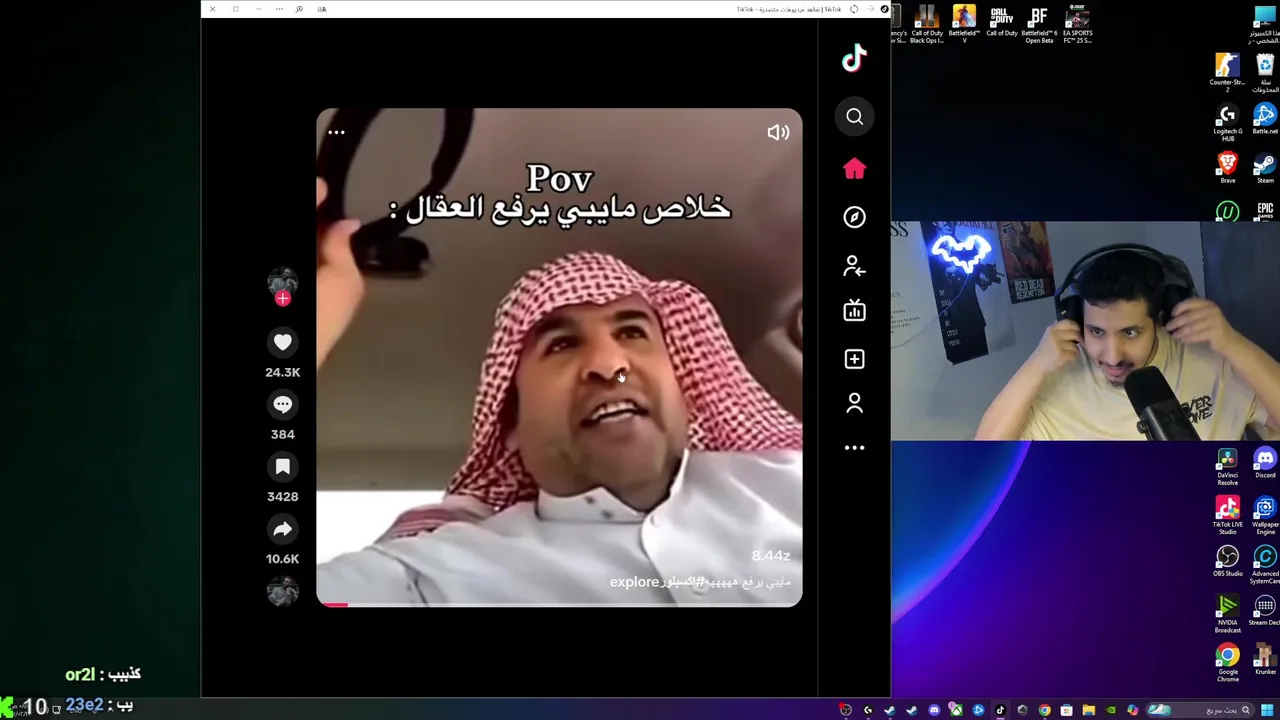This screenshot has height=720, width=1280.
Task: Open the comments on the video
Action: coord(282,405)
